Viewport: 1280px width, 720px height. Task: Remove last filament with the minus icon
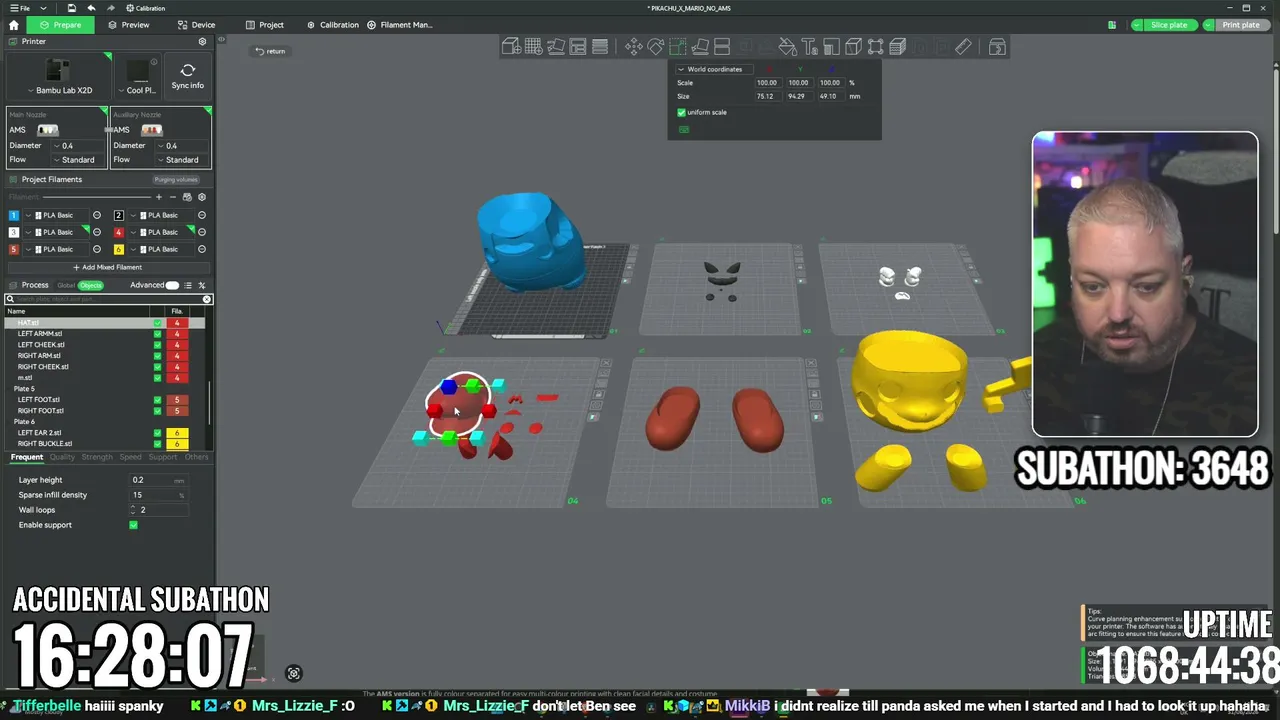click(x=172, y=197)
